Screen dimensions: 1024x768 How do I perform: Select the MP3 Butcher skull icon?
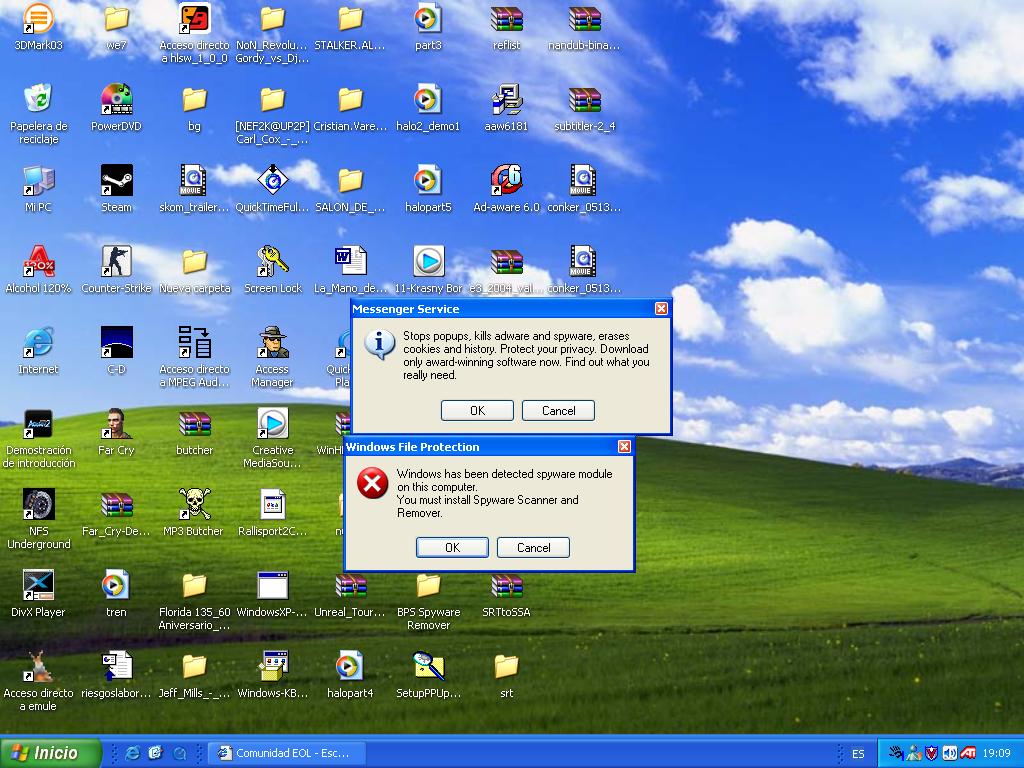pos(195,504)
